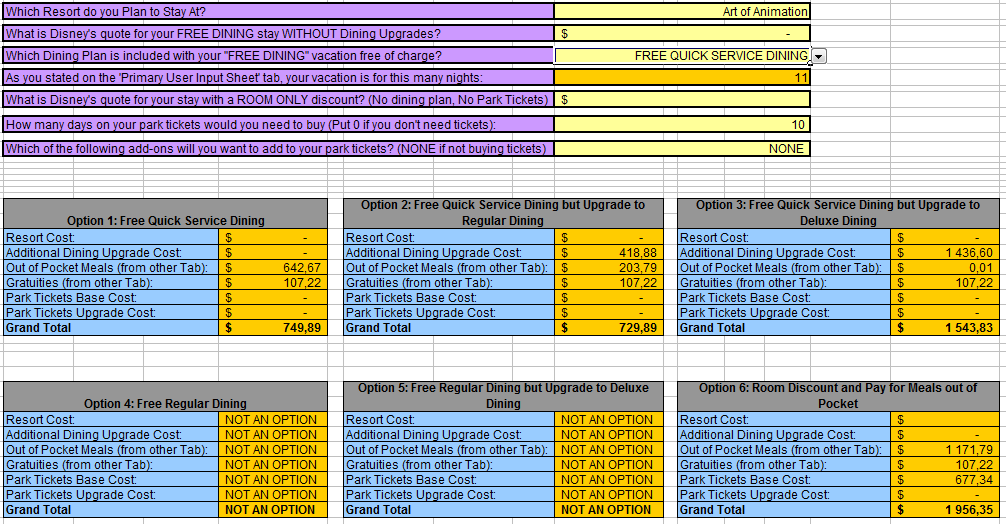Click Option 3 Additional Dining Upgrade Cost 1 436,60
This screenshot has height=524, width=1006.
(944, 253)
